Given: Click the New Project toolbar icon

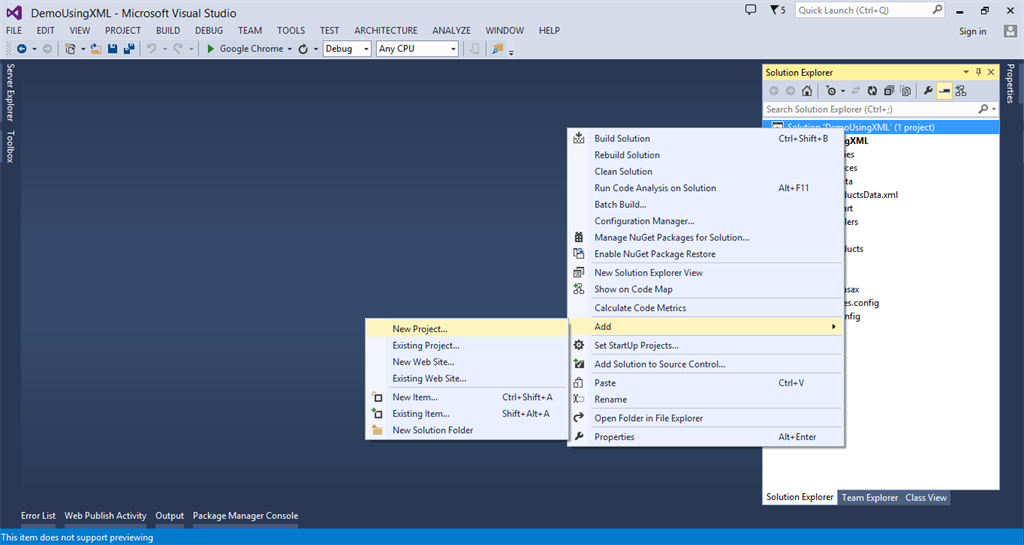Looking at the screenshot, I should (x=70, y=49).
